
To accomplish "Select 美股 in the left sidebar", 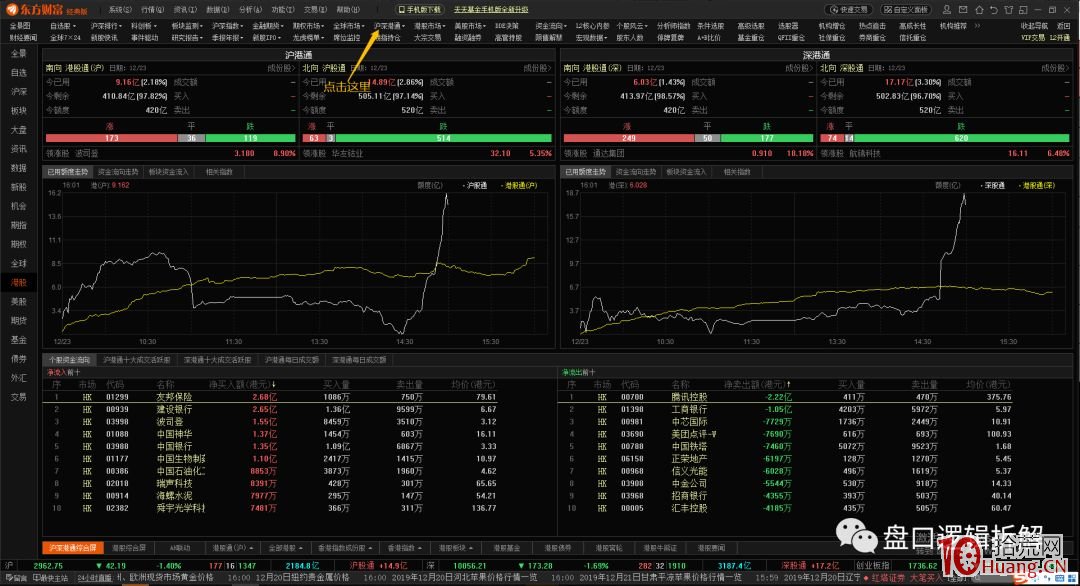I will tap(19, 302).
